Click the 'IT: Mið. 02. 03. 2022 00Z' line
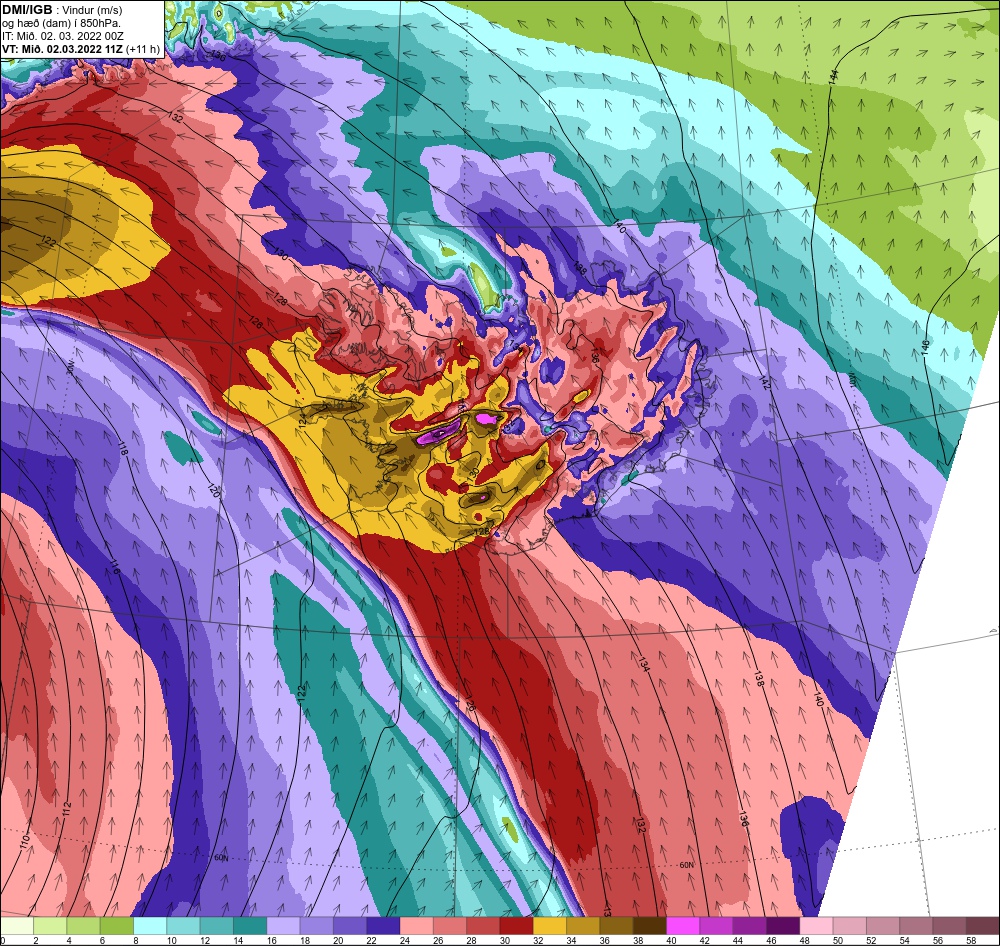The width and height of the screenshot is (1000, 946). (62, 36)
